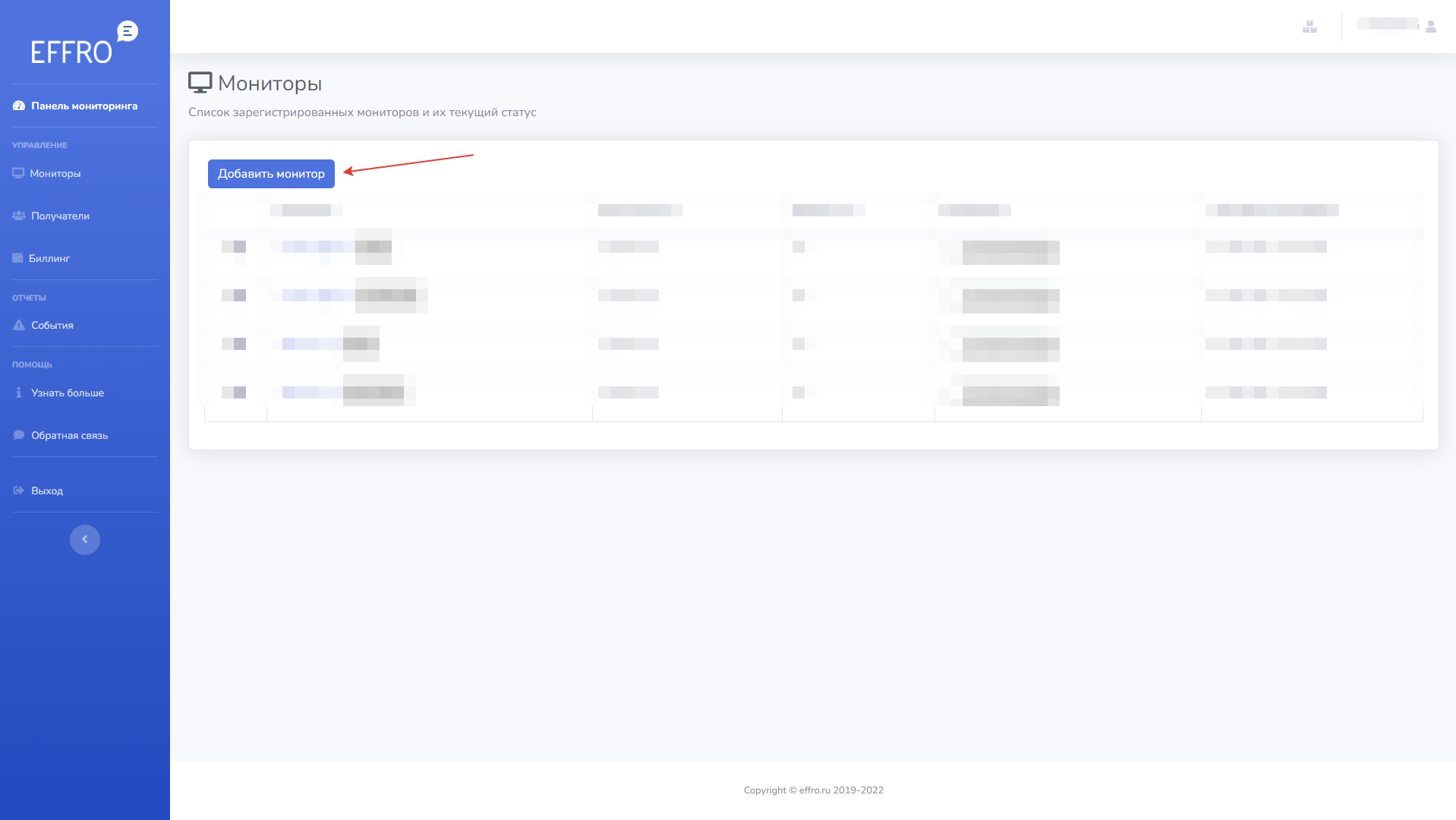
Task: Click first monitor name link in table
Action: 319,247
